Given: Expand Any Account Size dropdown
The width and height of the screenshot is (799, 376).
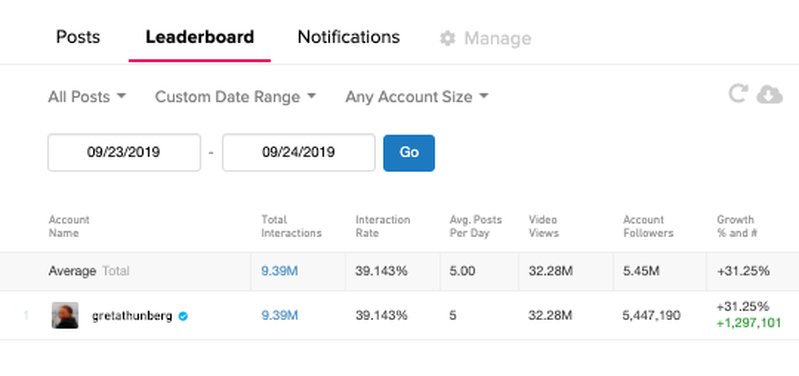Looking at the screenshot, I should 417,96.
